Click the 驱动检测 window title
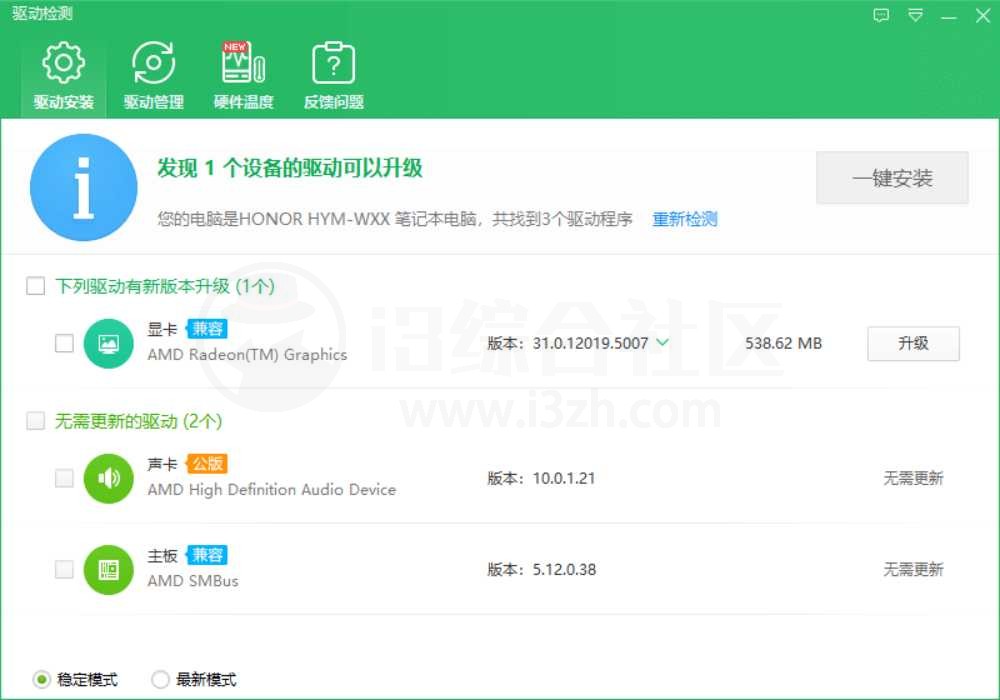 tap(42, 13)
